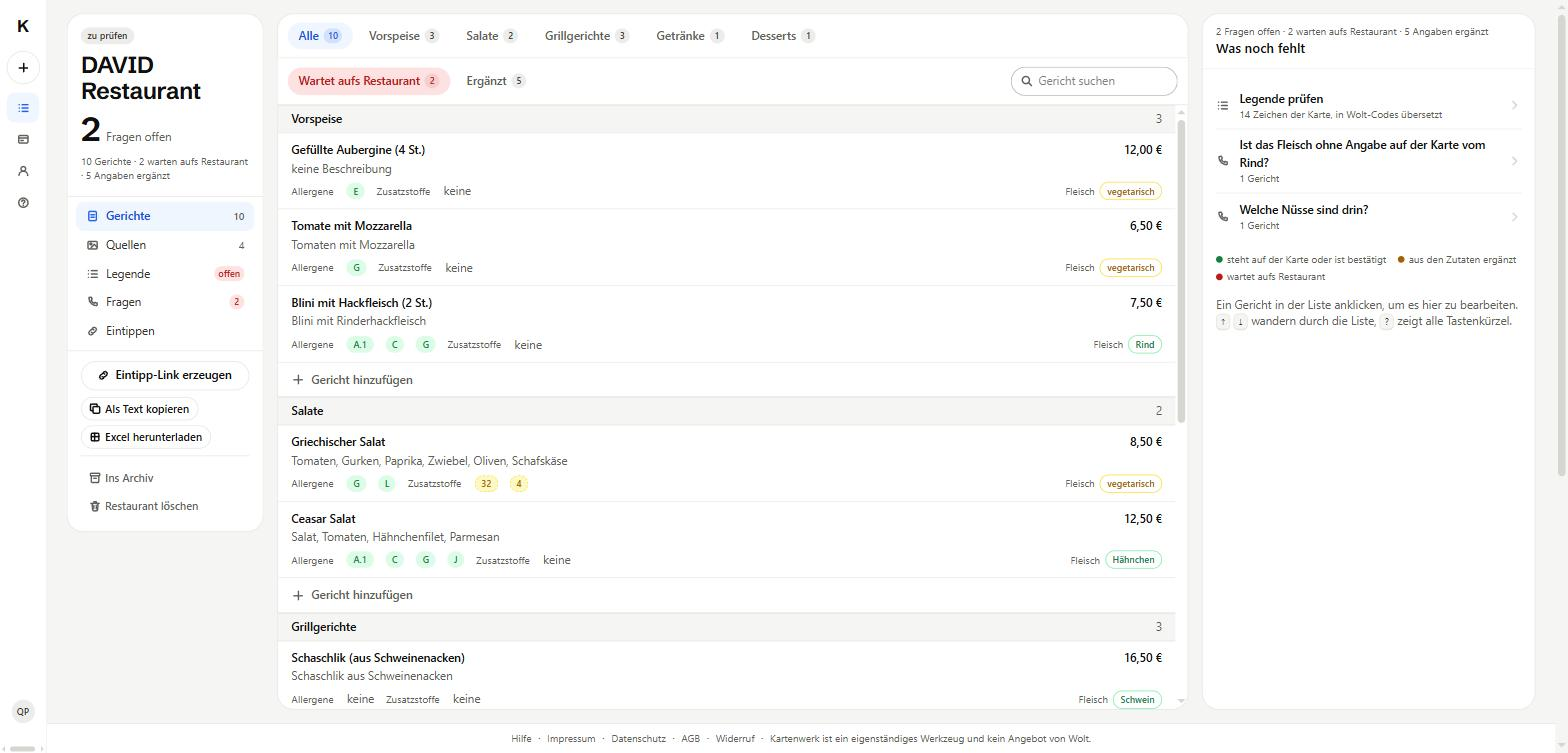Click the plus icon in the left rail
This screenshot has height=753, width=1568.
pyautogui.click(x=23, y=68)
